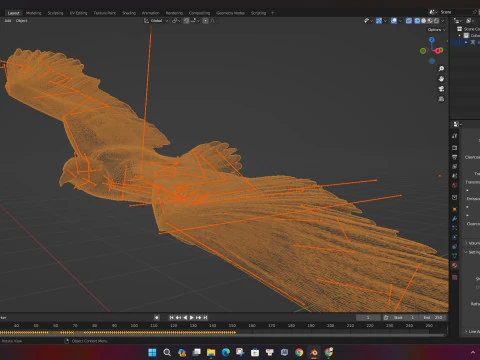Open the snapping options dropdown
Viewport: 480px width, 360px height.
click(x=195, y=21)
